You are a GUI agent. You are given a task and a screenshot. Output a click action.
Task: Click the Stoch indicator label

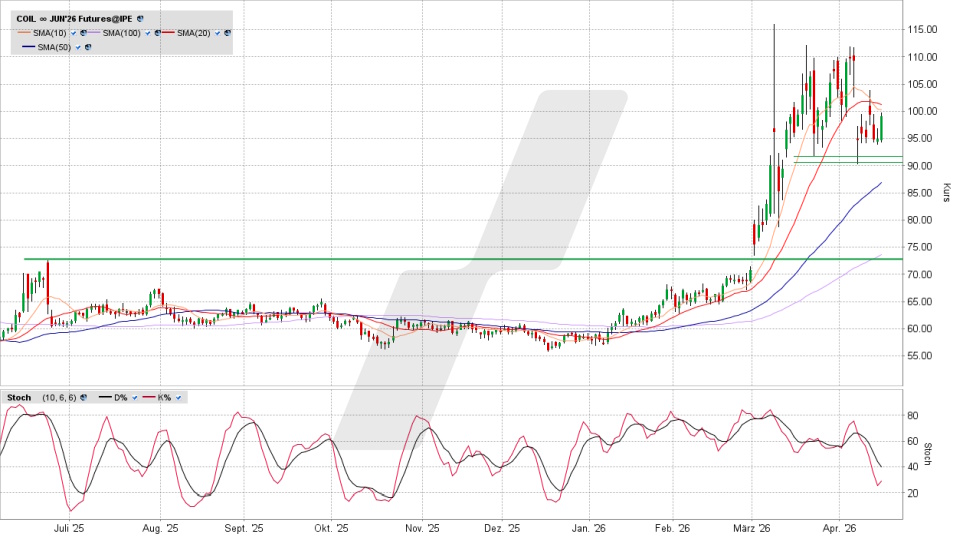(x=18, y=398)
